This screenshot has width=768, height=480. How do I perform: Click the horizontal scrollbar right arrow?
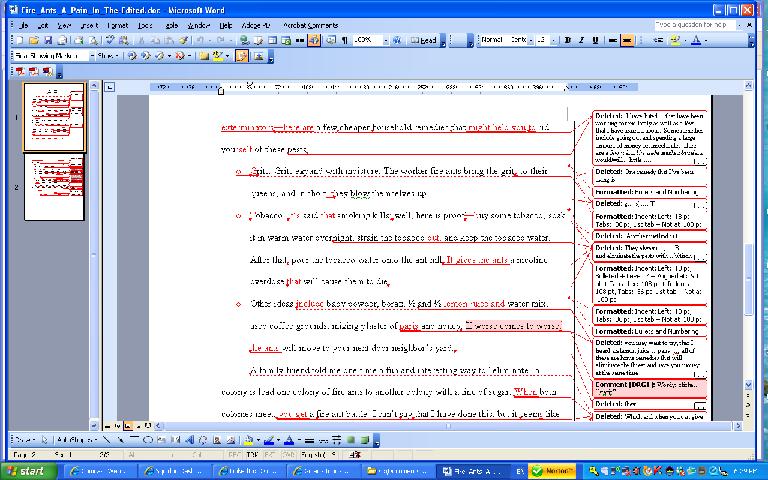pos(737,426)
